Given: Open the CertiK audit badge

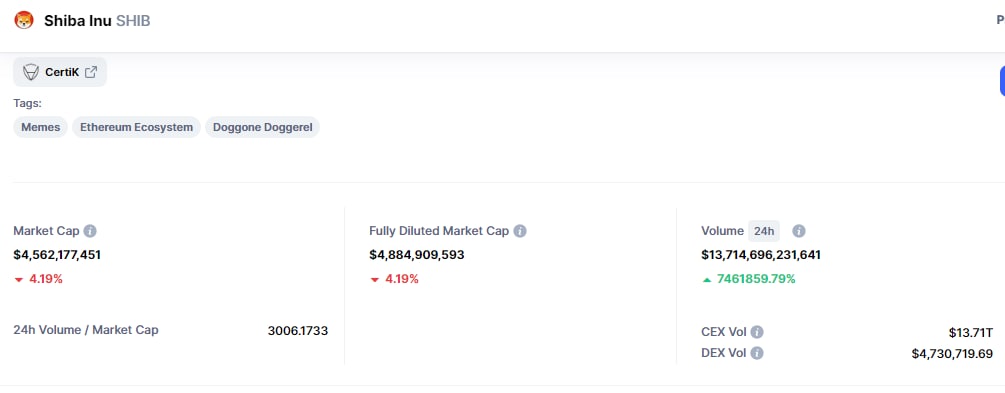Looking at the screenshot, I should coord(60,72).
